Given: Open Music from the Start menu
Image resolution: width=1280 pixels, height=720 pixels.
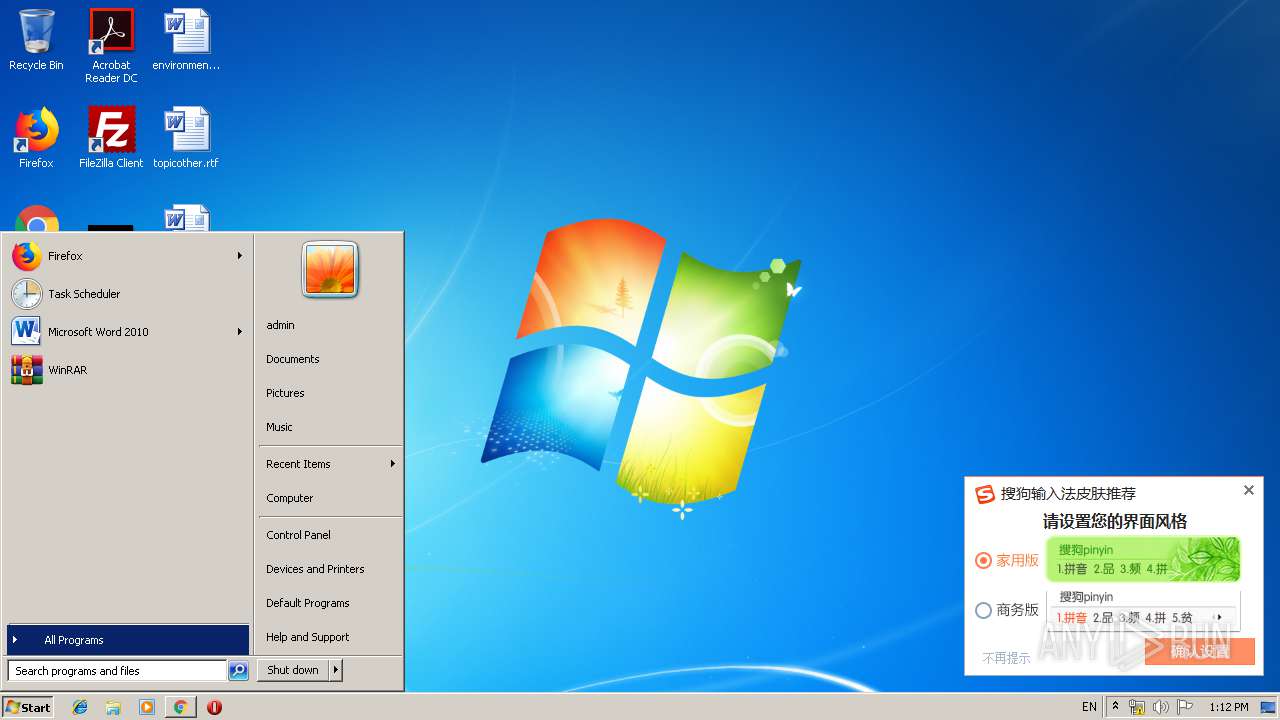Looking at the screenshot, I should point(279,427).
